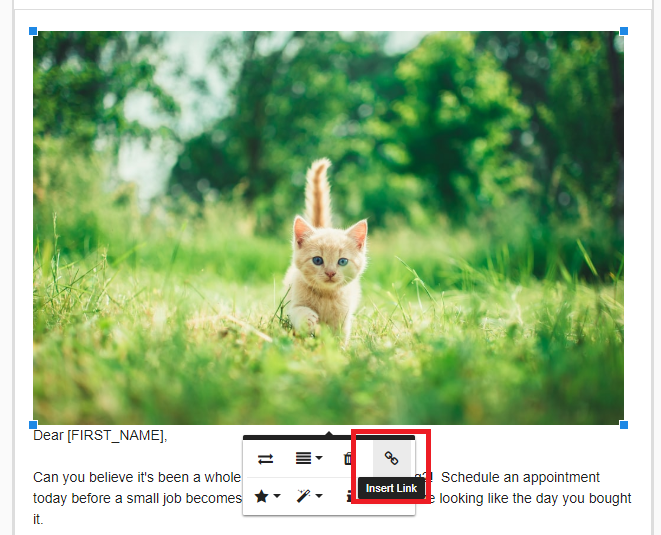
Task: Click the star Style icon
Action: (x=261, y=496)
